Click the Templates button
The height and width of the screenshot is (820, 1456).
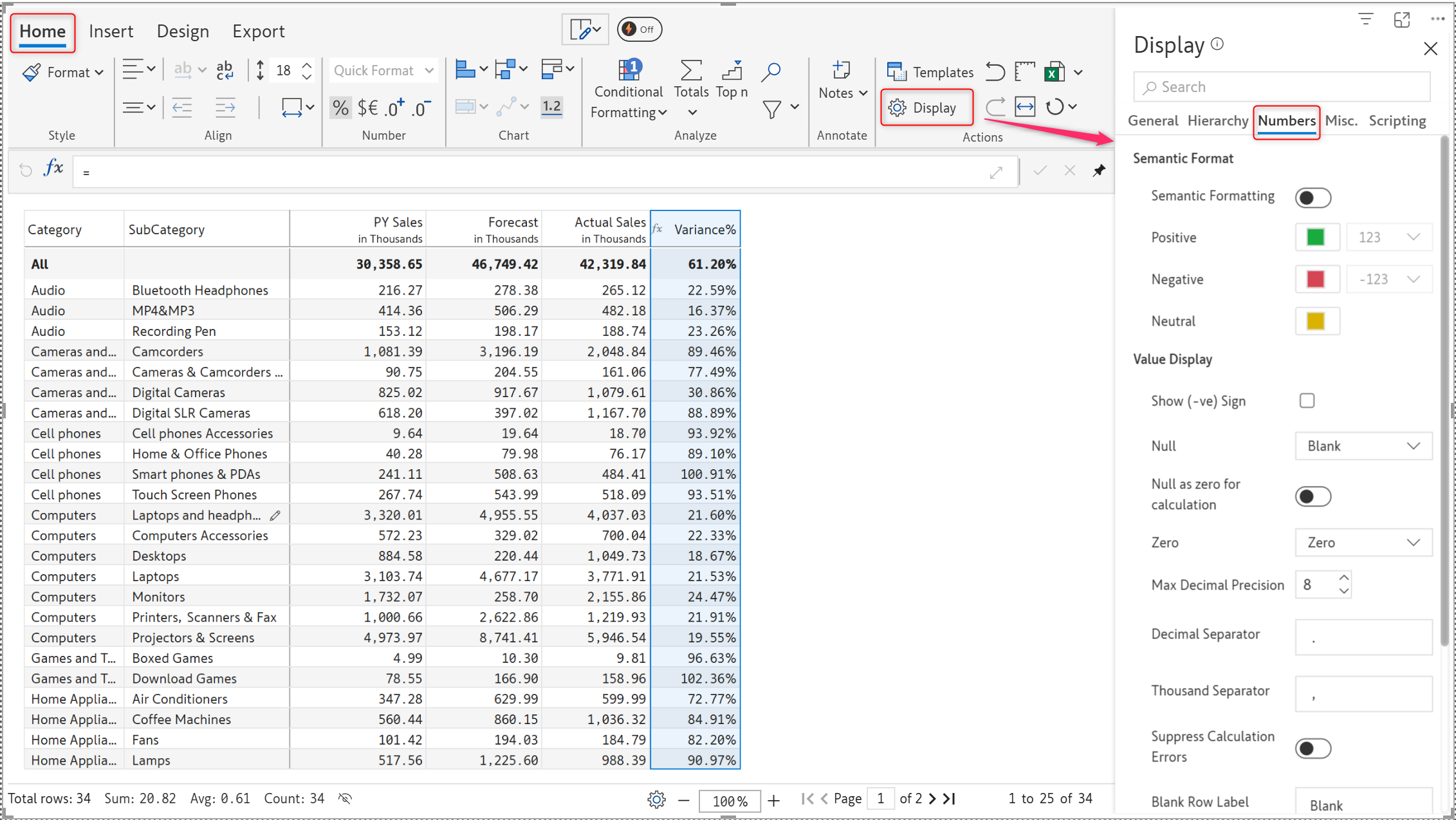coord(930,72)
